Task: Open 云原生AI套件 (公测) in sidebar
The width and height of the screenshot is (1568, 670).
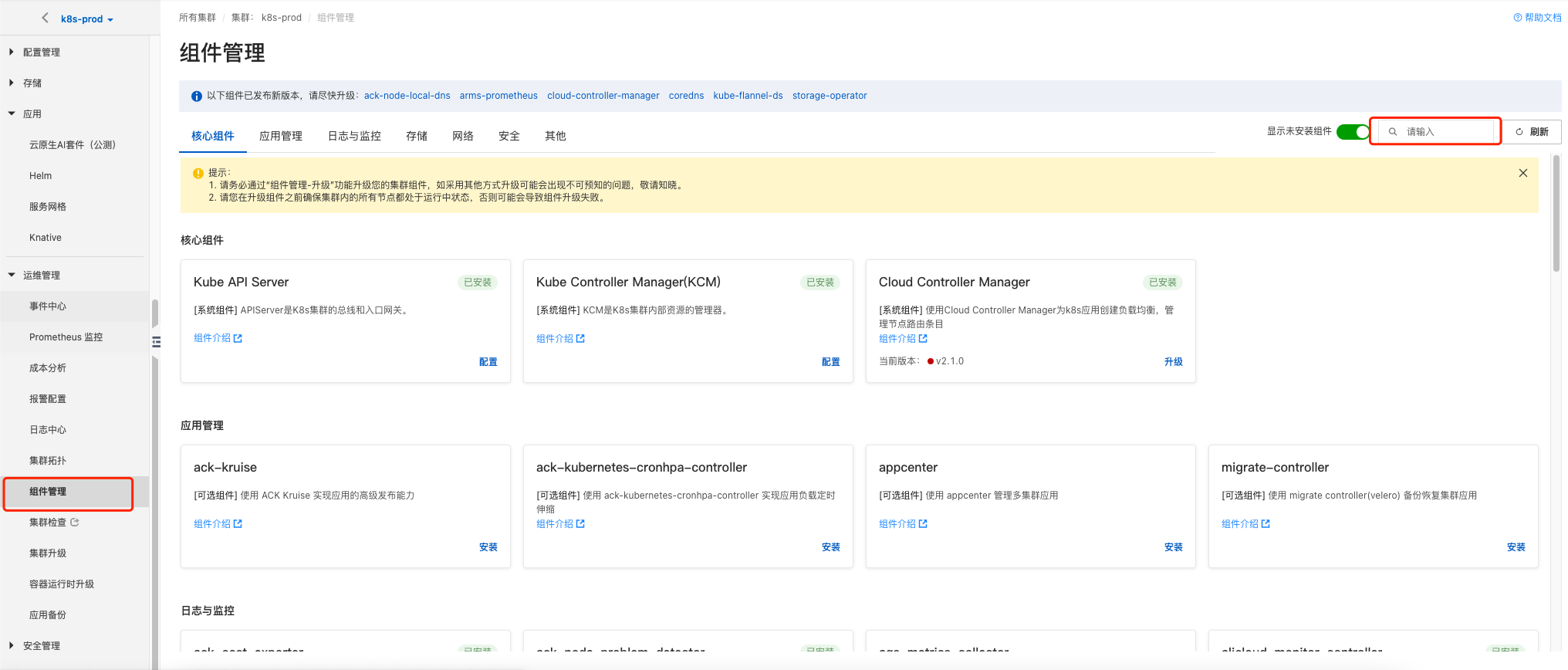Action: pyautogui.click(x=72, y=144)
